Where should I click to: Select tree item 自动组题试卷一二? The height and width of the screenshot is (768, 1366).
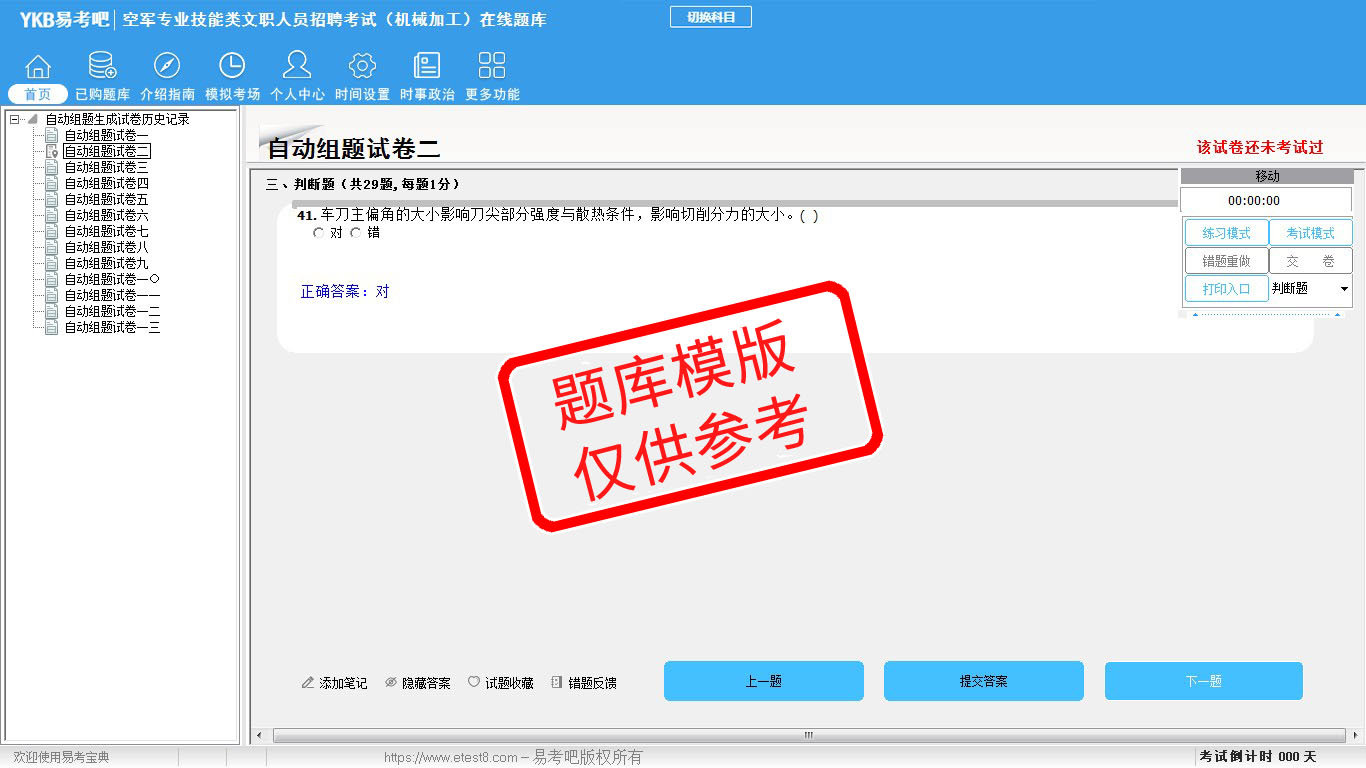point(112,311)
